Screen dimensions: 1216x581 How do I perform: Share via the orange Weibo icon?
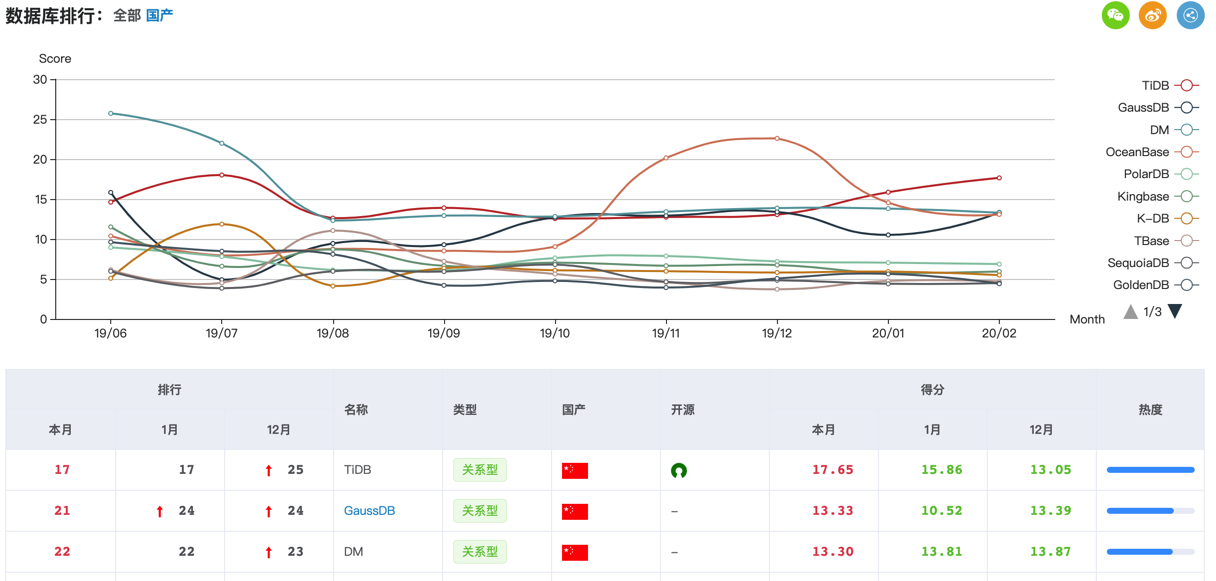pyautogui.click(x=1153, y=15)
